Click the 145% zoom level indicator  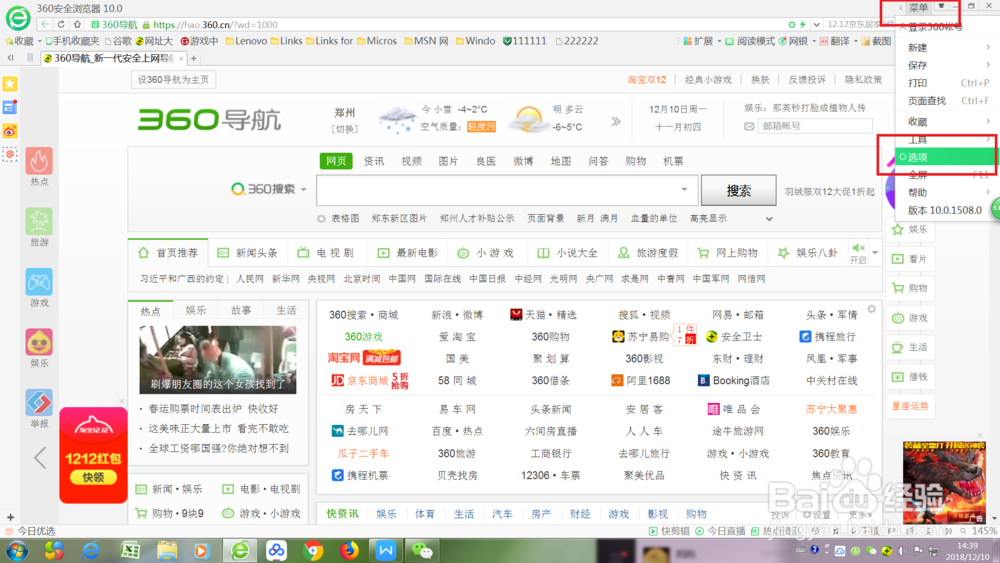(x=984, y=530)
